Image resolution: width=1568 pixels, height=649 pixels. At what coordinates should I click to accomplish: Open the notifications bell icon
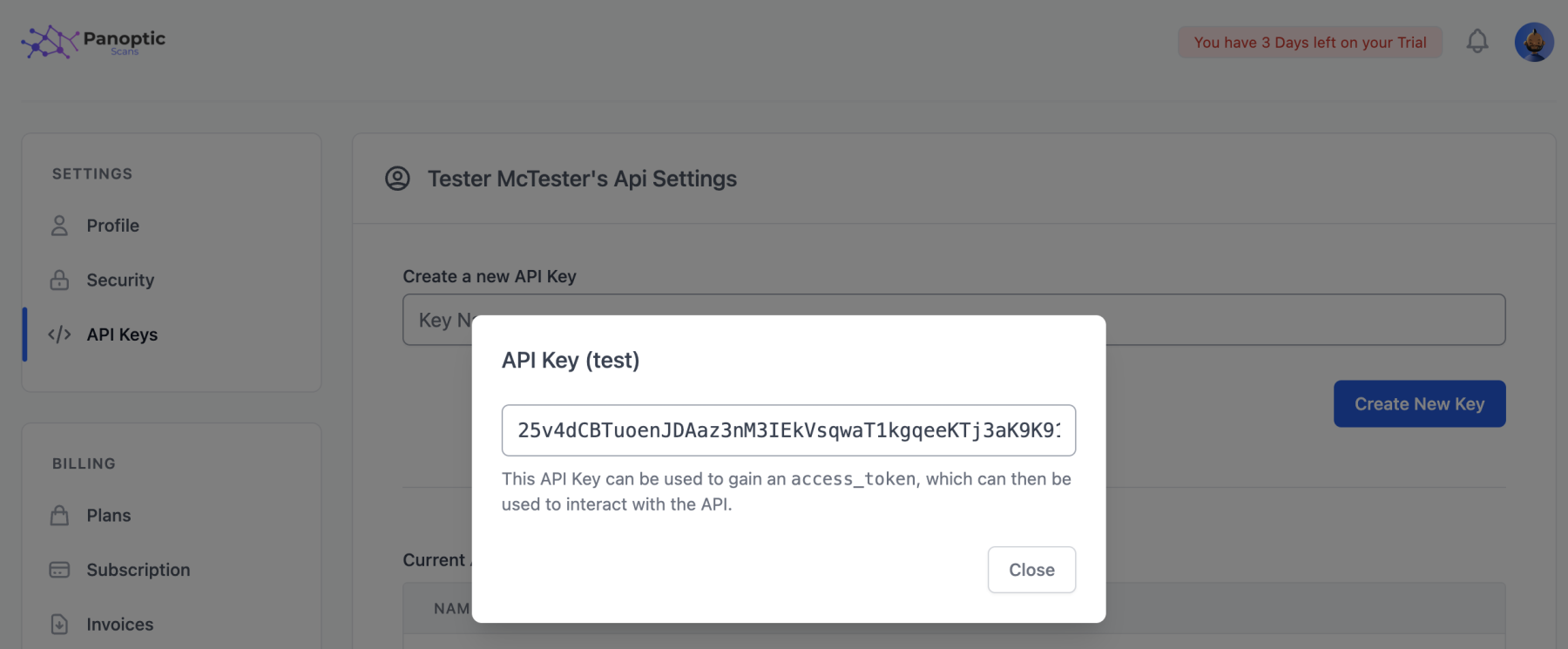pos(1477,41)
